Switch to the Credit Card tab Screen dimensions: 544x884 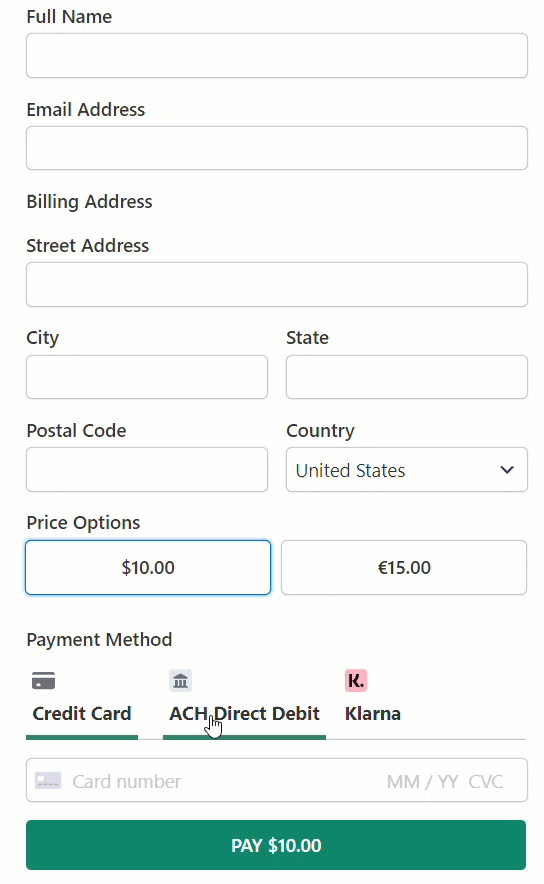coord(82,702)
